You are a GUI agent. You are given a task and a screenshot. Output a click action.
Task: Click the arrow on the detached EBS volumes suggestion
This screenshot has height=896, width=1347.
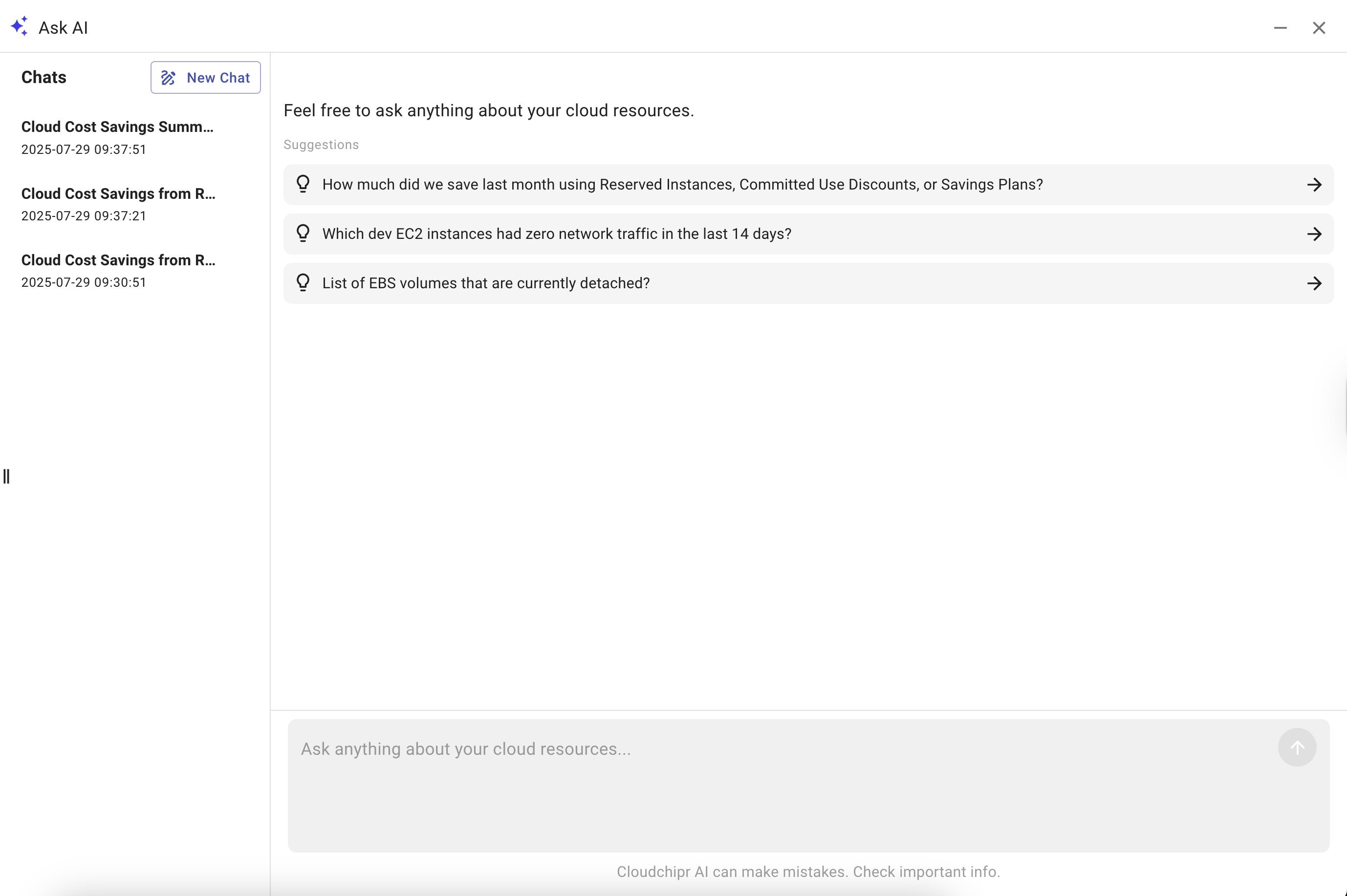pos(1314,283)
